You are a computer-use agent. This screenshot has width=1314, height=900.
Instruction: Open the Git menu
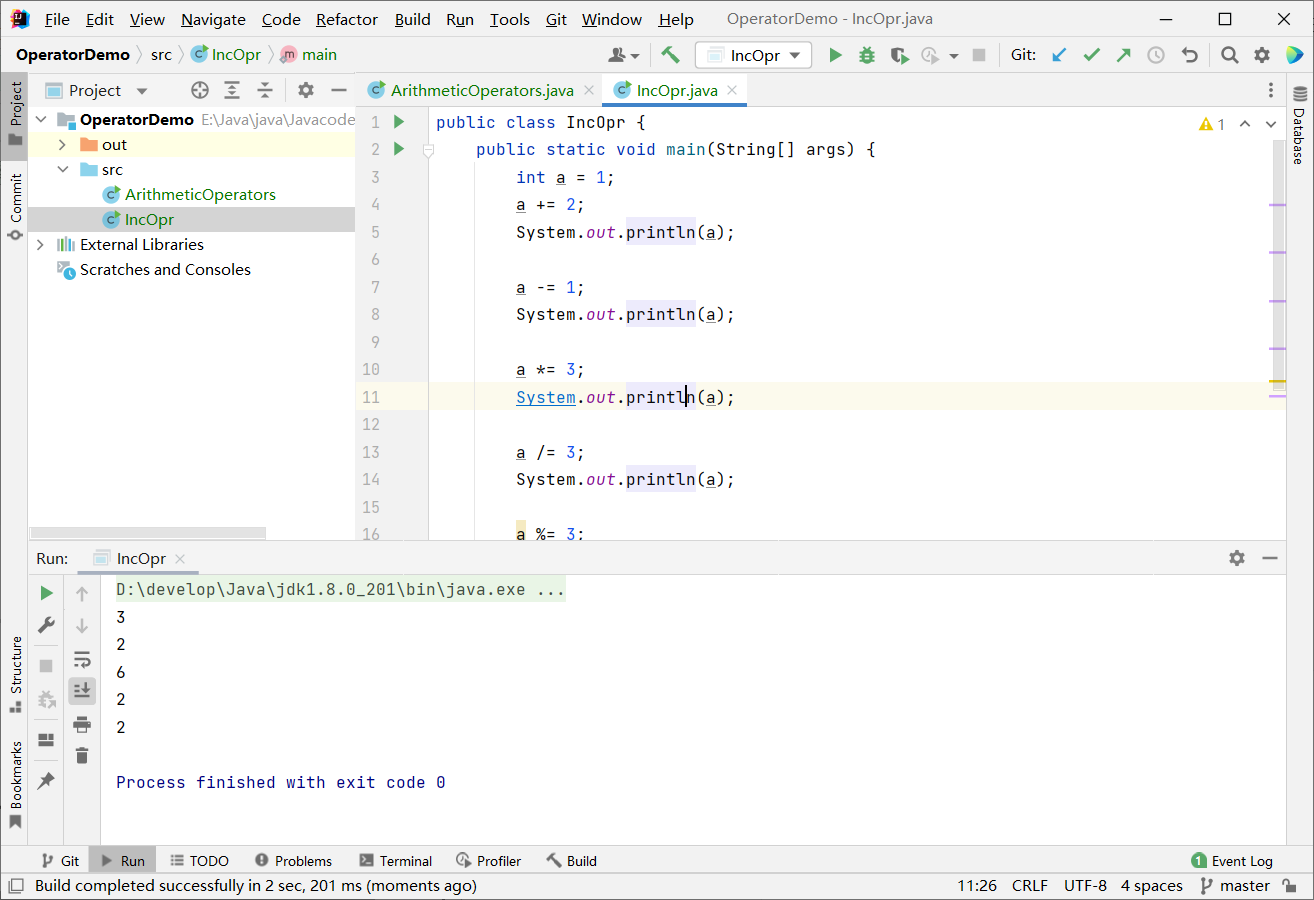coord(556,19)
